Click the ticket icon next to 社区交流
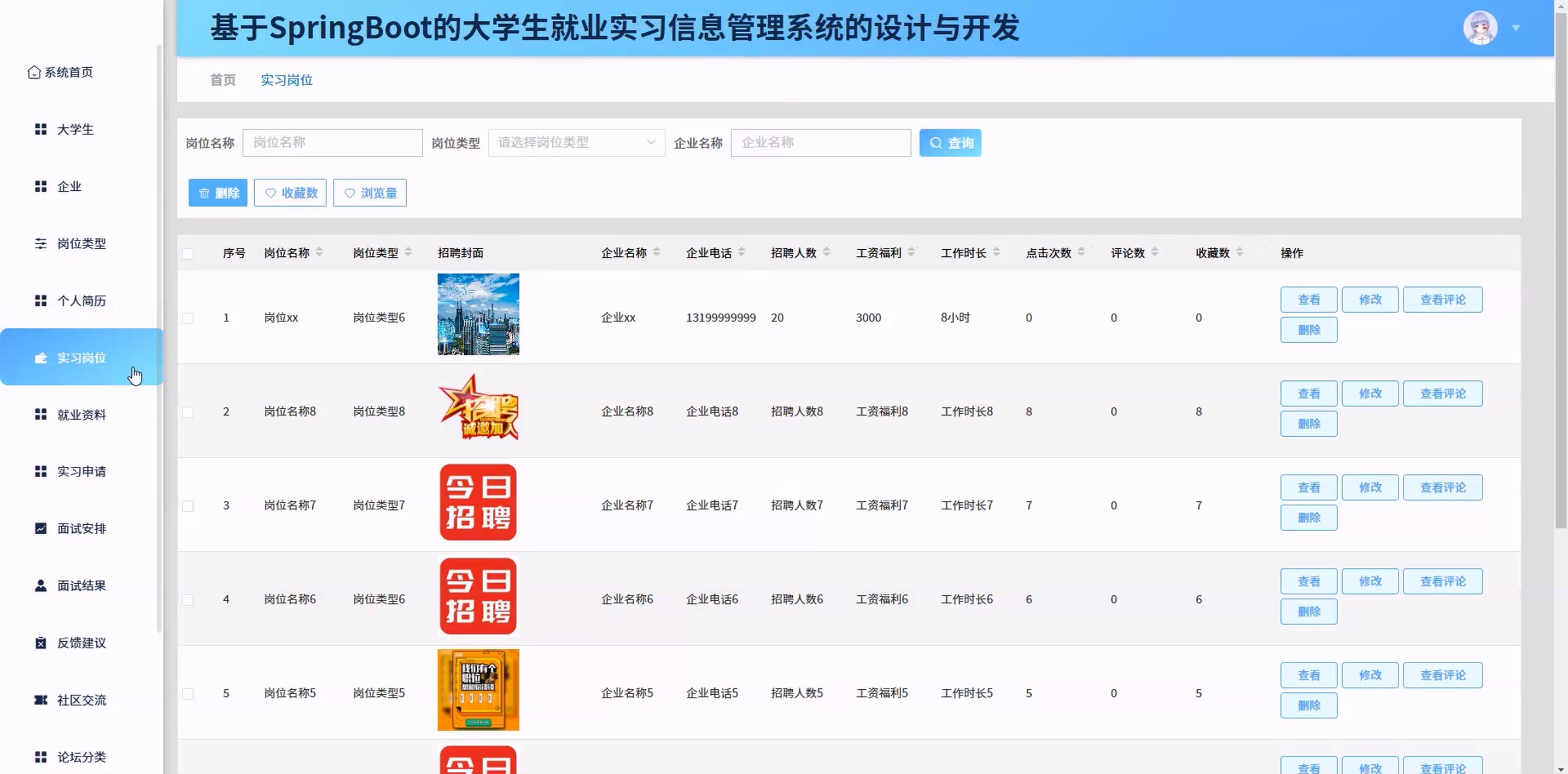The height and width of the screenshot is (774, 1568). 41,700
